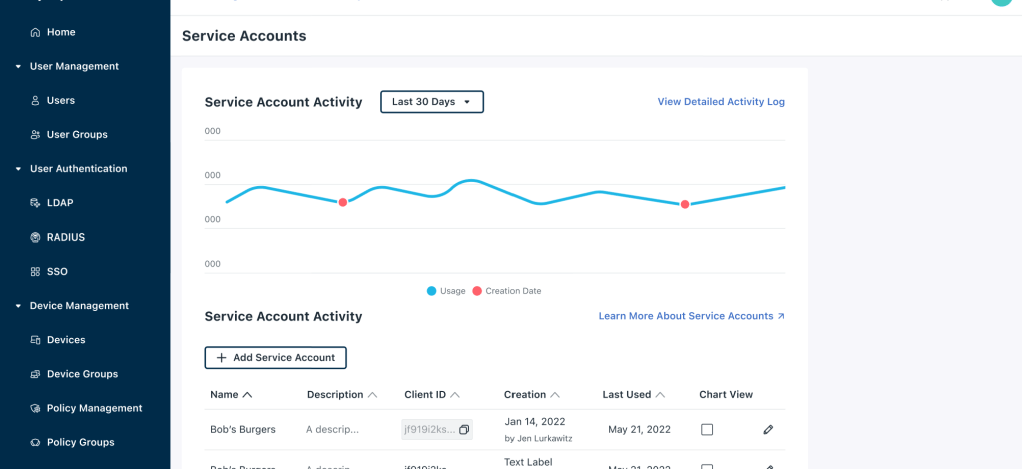The width and height of the screenshot is (1022, 469).
Task: Click the Home icon in sidebar
Action: coord(36,33)
